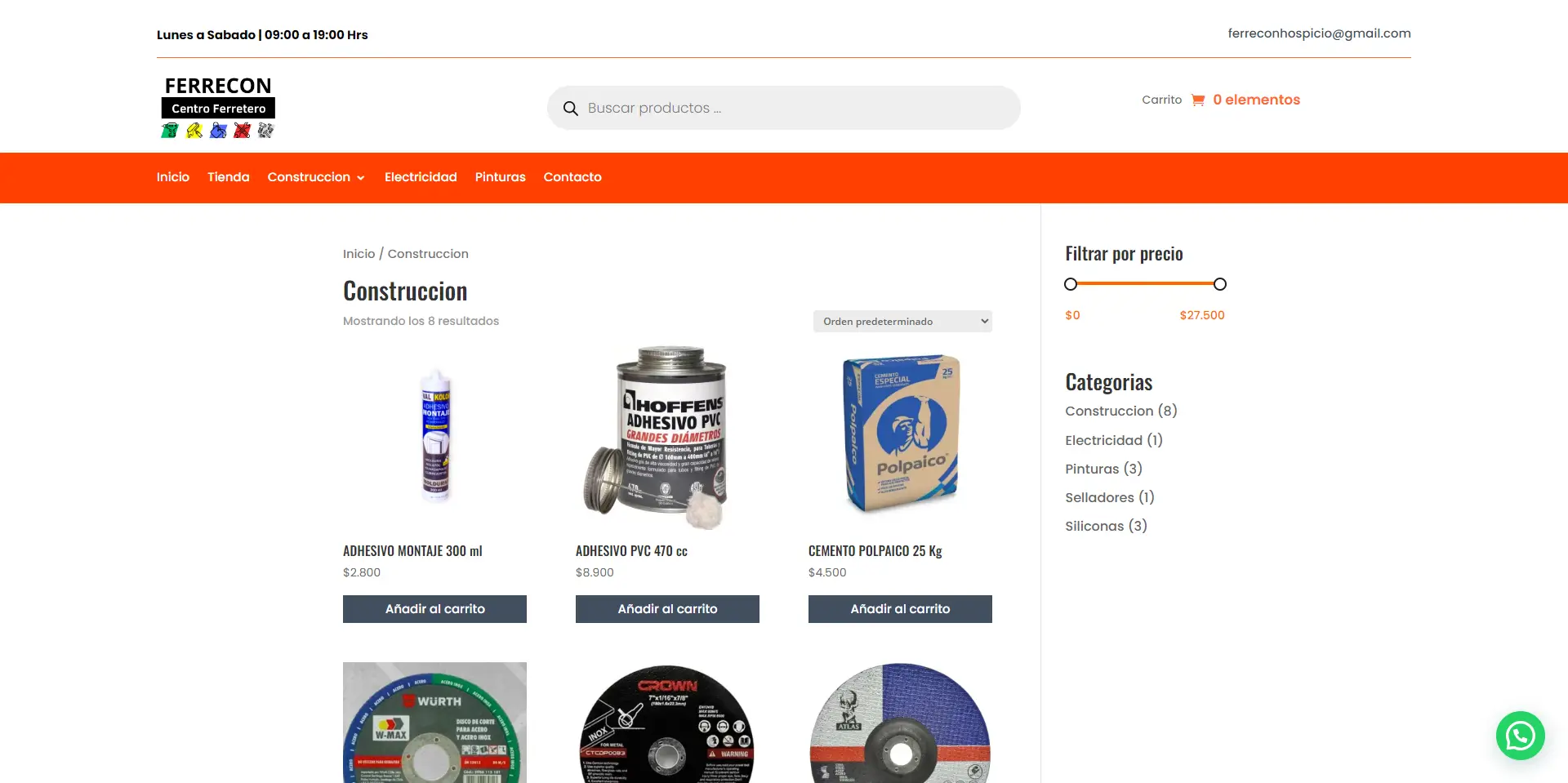Click the $27.500 maximum price value
The width and height of the screenshot is (1568, 783).
tap(1202, 315)
